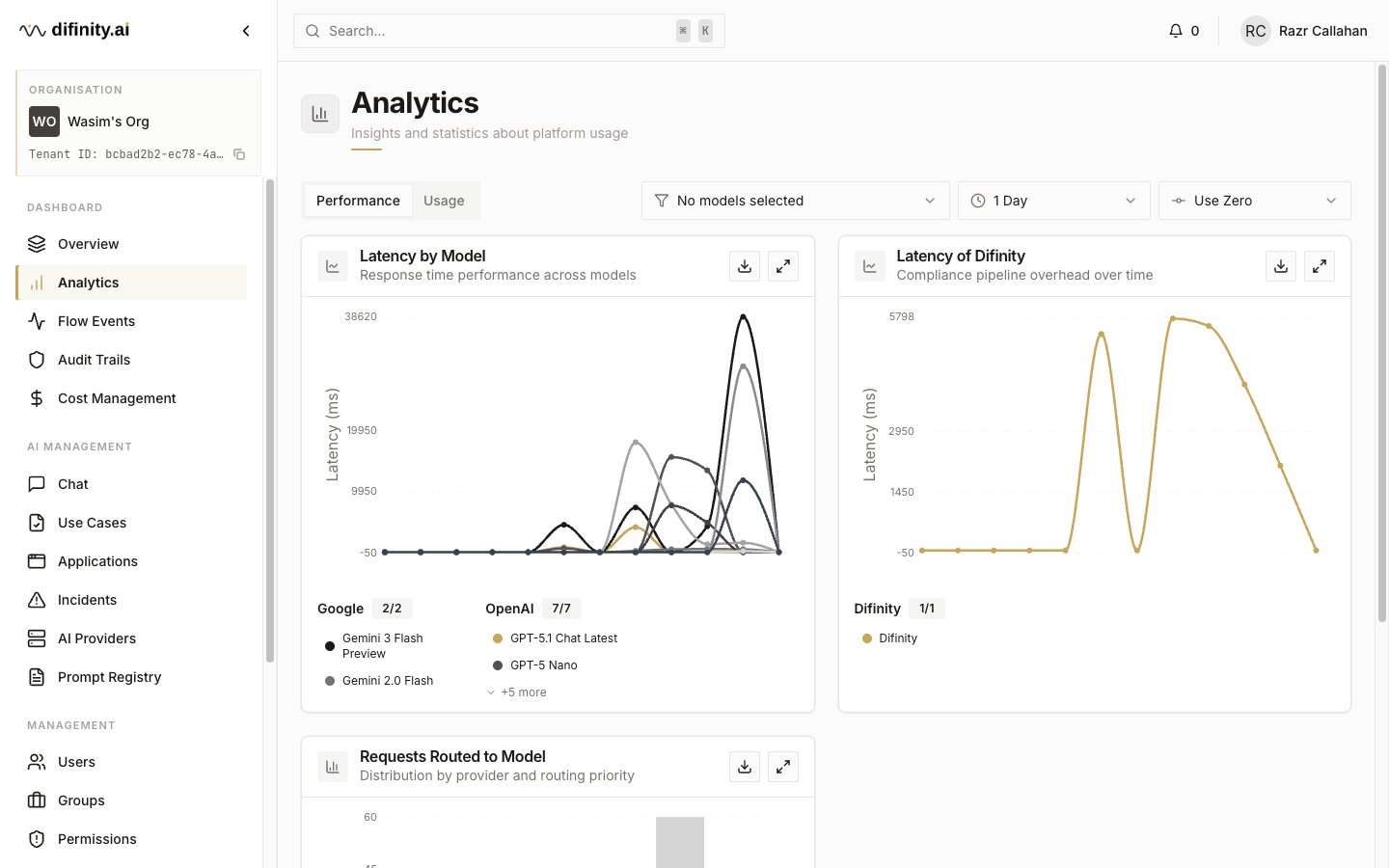Image resolution: width=1389 pixels, height=868 pixels.
Task: Expand Requests Routed to Model chart
Action: pos(783,767)
